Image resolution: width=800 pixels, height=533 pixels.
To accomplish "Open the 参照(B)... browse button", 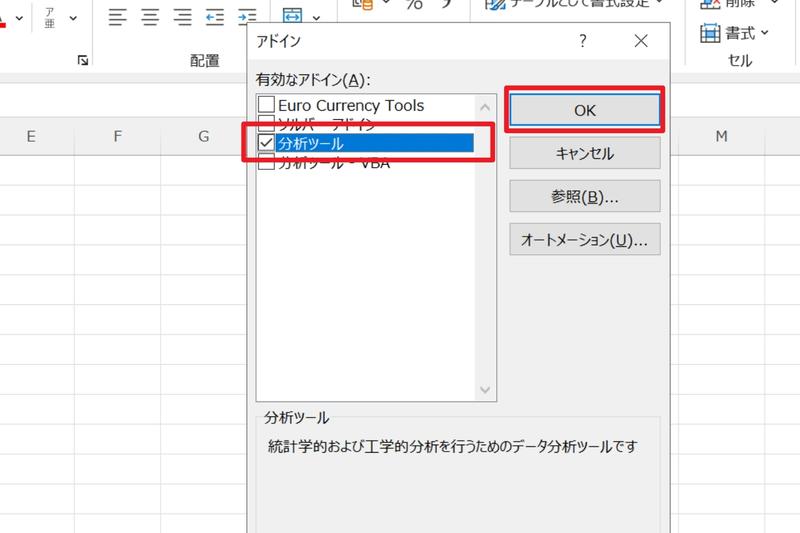I will coord(585,196).
